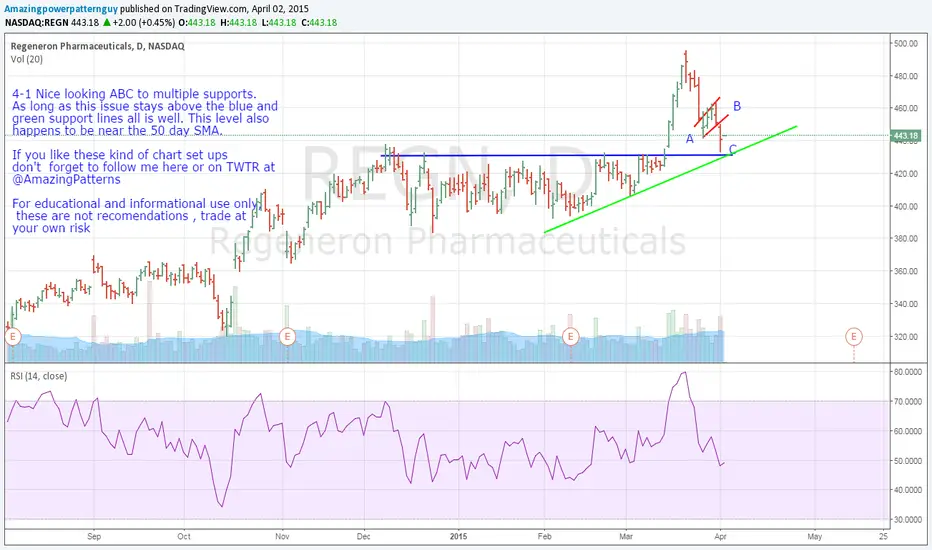Screen dimensions: 932x550
Task: Click the Feb label on time axis
Action: [x=544, y=536]
